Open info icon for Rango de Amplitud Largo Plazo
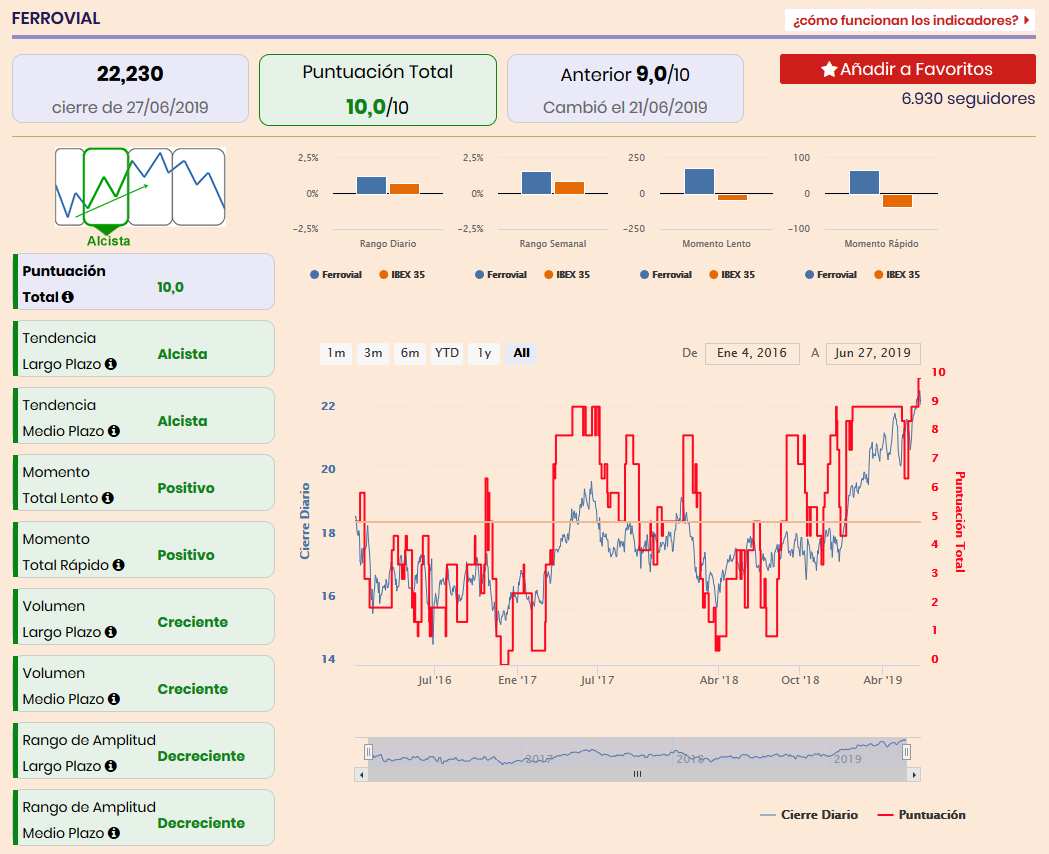The height and width of the screenshot is (854, 1049). (111, 766)
